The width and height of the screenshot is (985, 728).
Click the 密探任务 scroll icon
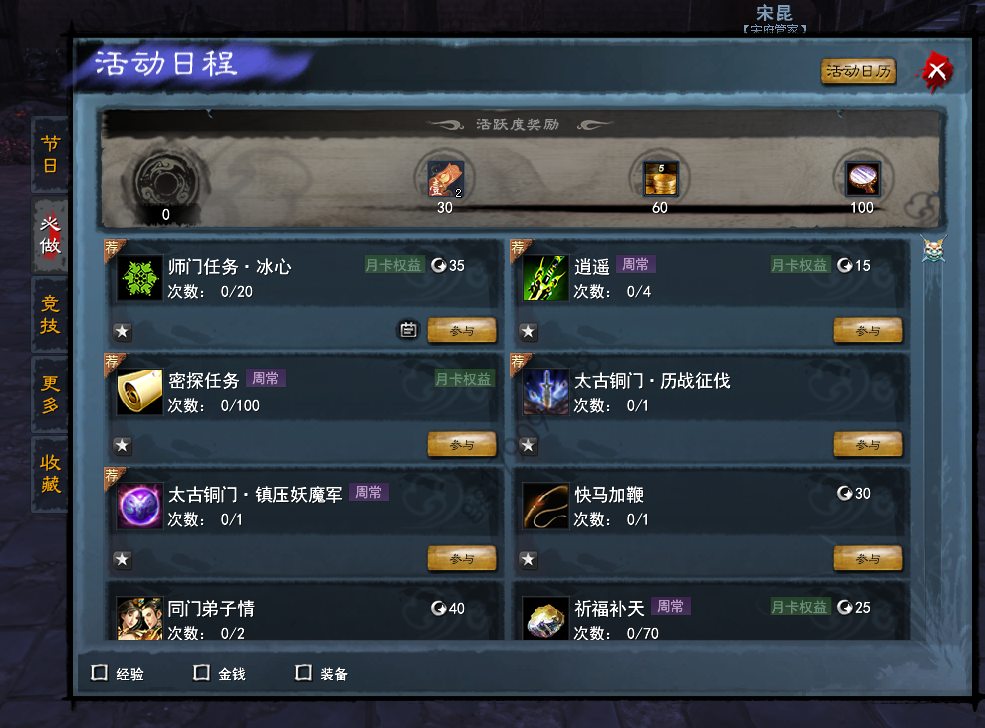[x=139, y=391]
